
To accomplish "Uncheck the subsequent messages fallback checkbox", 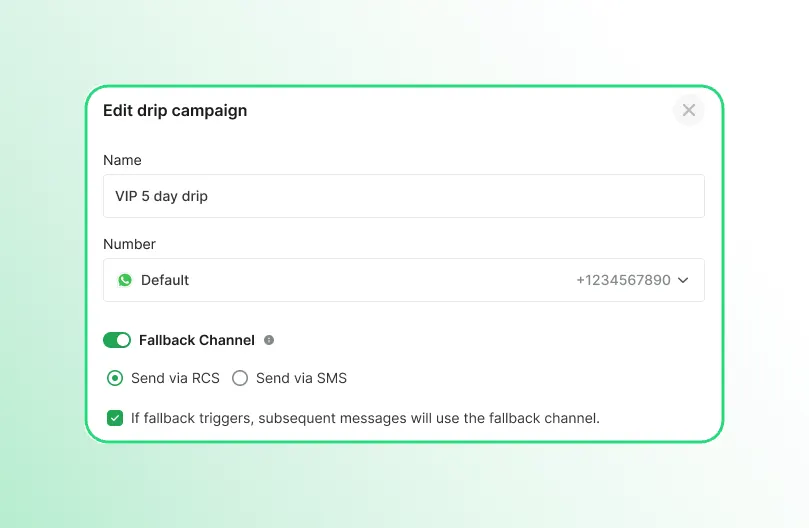I will pos(115,418).
